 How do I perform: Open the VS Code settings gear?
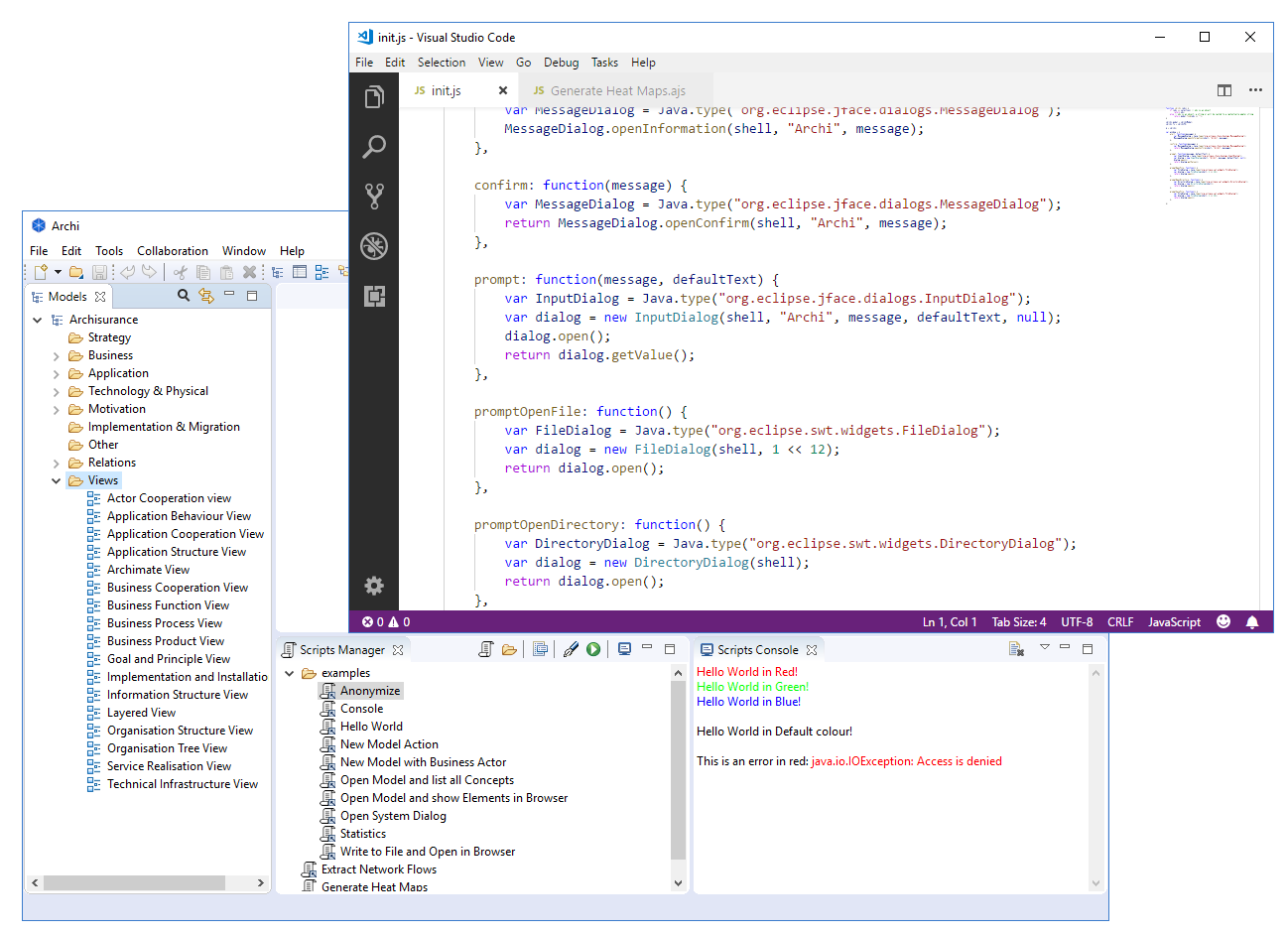[x=374, y=586]
